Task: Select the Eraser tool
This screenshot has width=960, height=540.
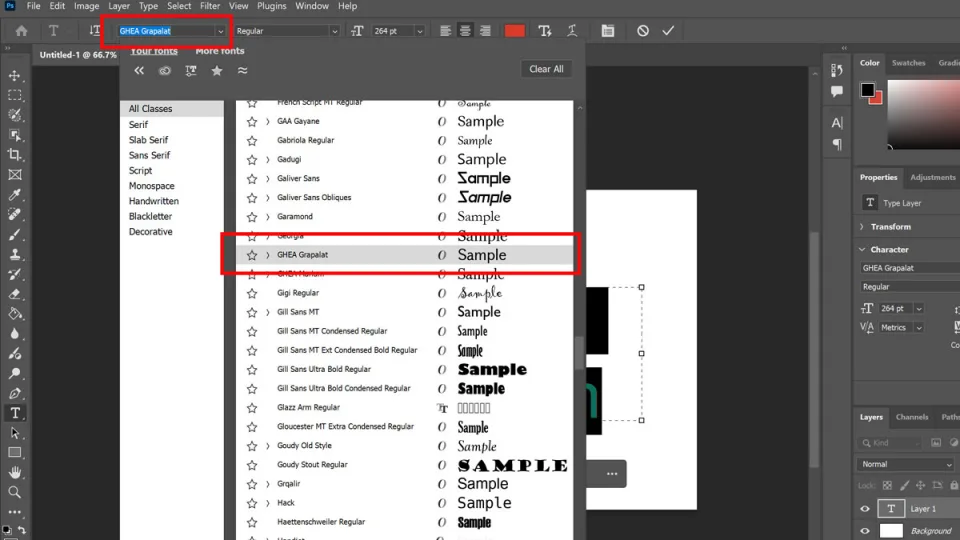Action: click(x=15, y=294)
